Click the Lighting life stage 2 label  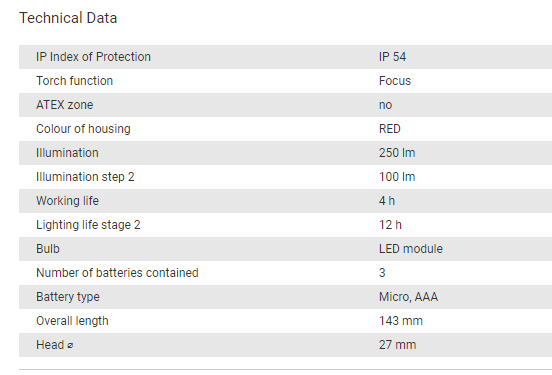pos(88,225)
